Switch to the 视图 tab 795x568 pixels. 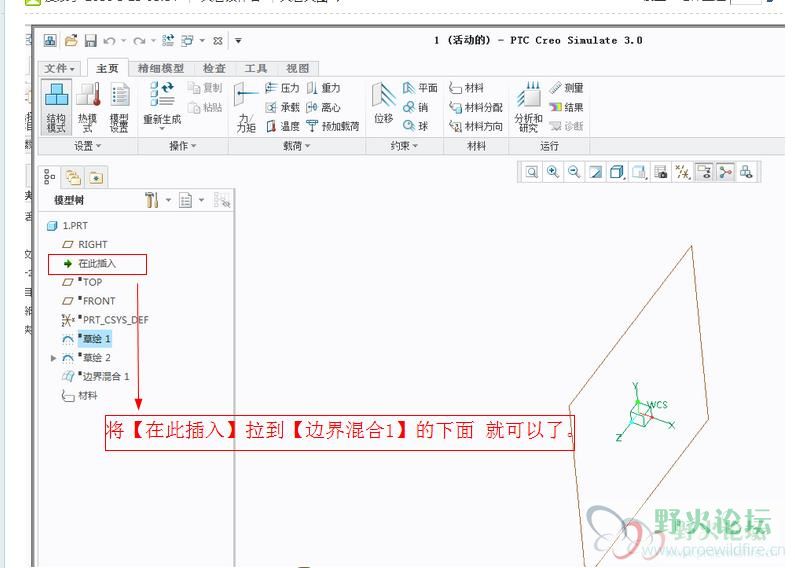pyautogui.click(x=297, y=68)
